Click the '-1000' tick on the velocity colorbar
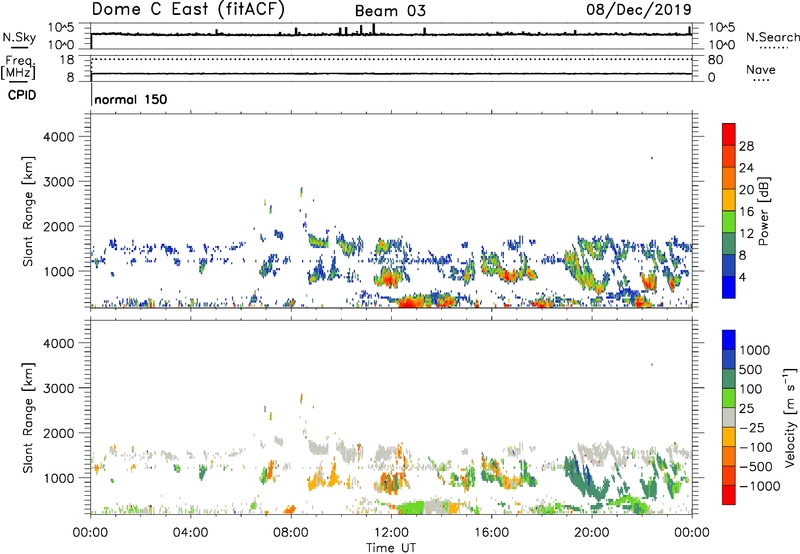The width and height of the screenshot is (800, 554). (x=760, y=486)
